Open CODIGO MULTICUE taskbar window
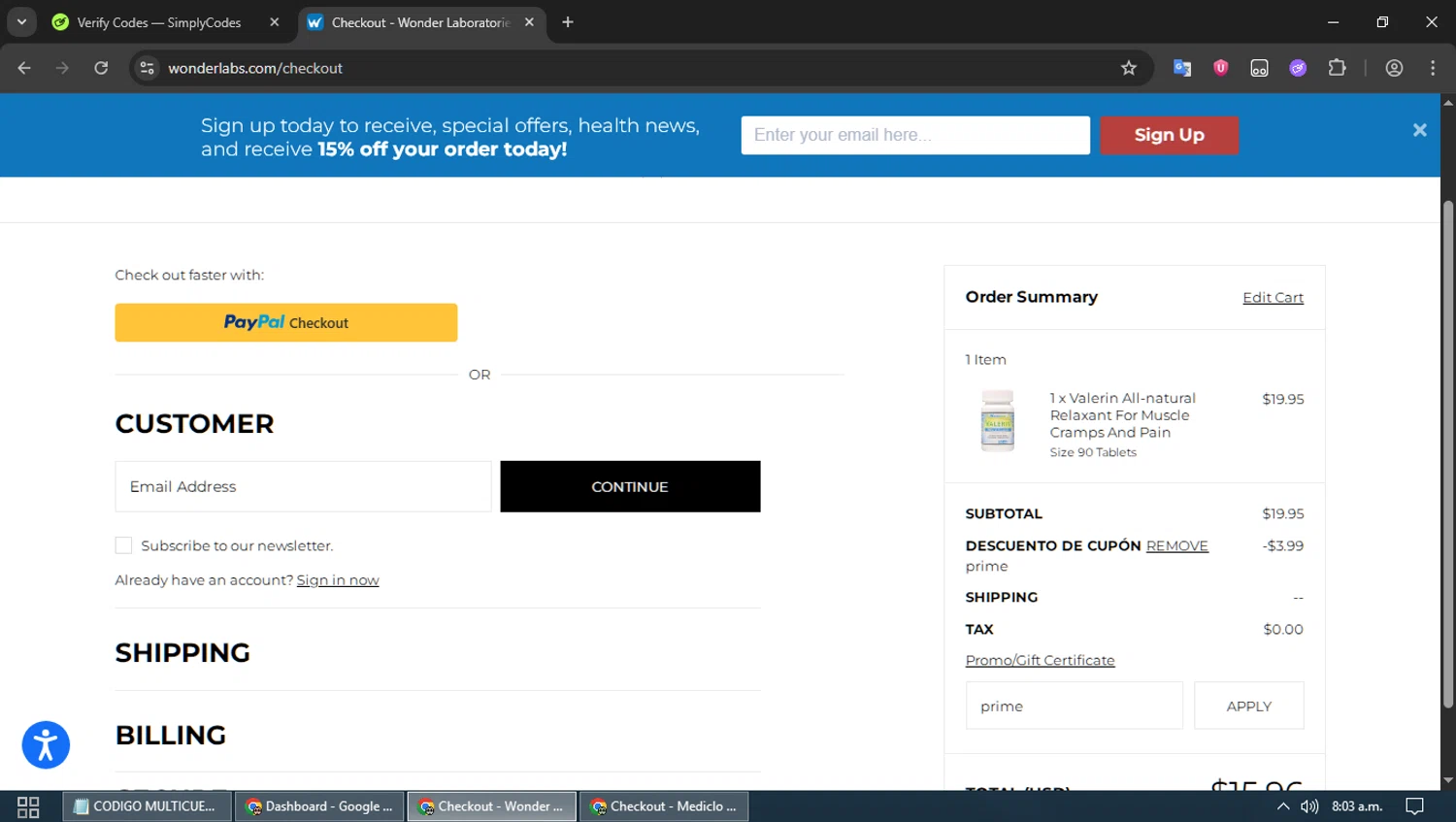Screen dimensions: 1456x822 148,806
